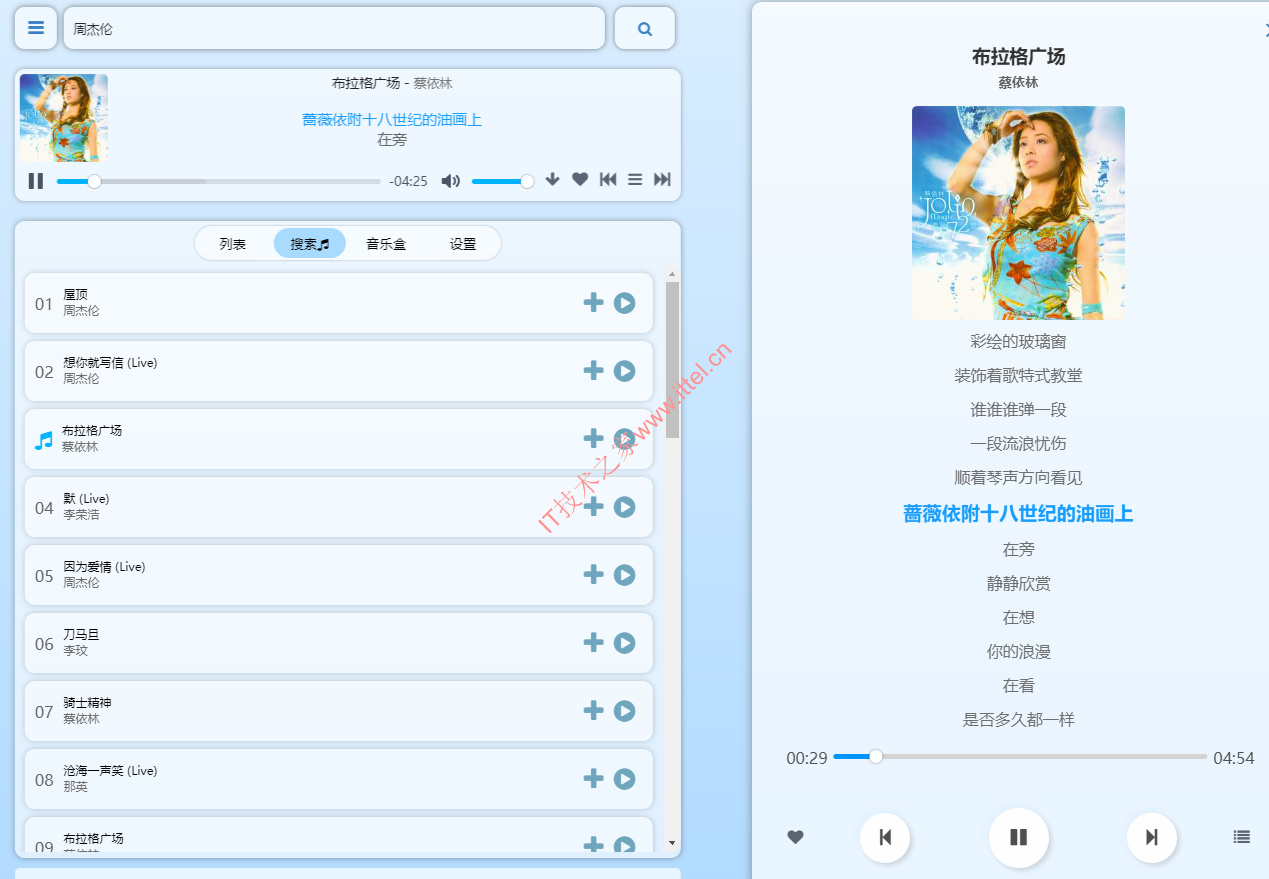This screenshot has height=879, width=1269.
Task: Click the mini player progress slider
Action: tap(218, 181)
